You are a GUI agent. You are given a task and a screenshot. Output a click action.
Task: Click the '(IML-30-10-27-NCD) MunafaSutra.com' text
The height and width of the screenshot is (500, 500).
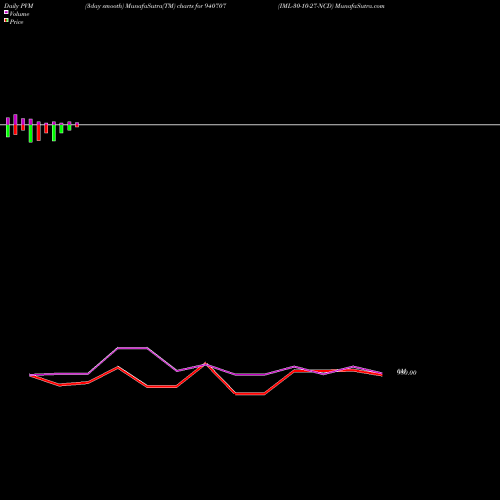[x=331, y=6]
